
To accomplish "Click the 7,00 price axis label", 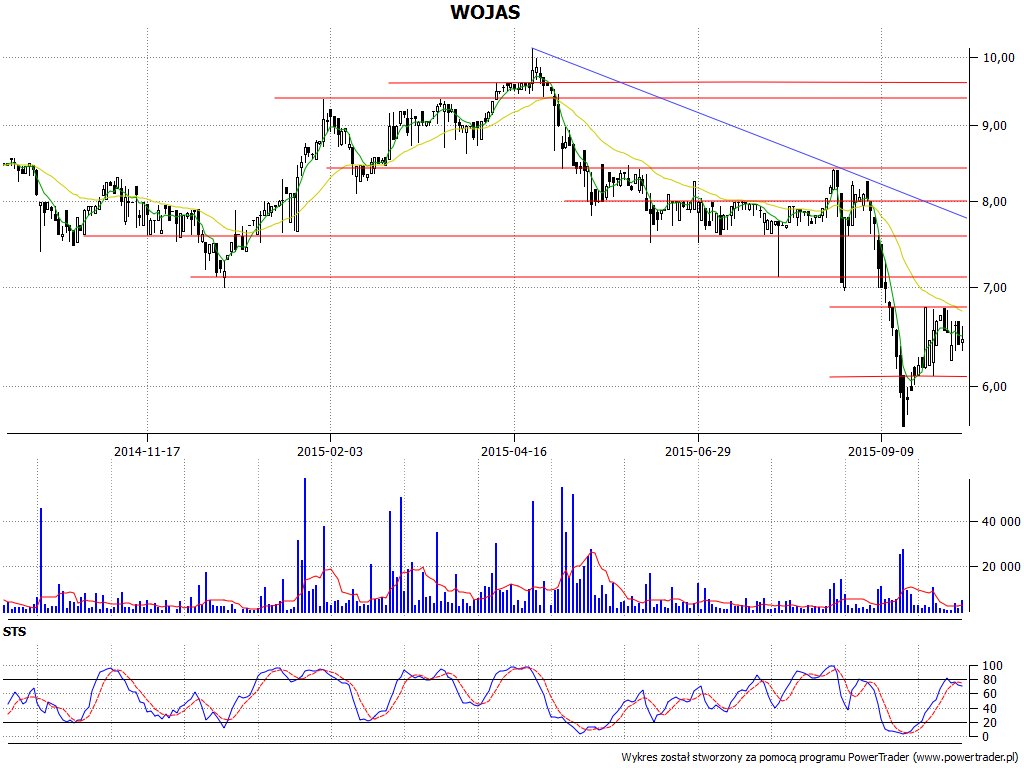I will [995, 288].
